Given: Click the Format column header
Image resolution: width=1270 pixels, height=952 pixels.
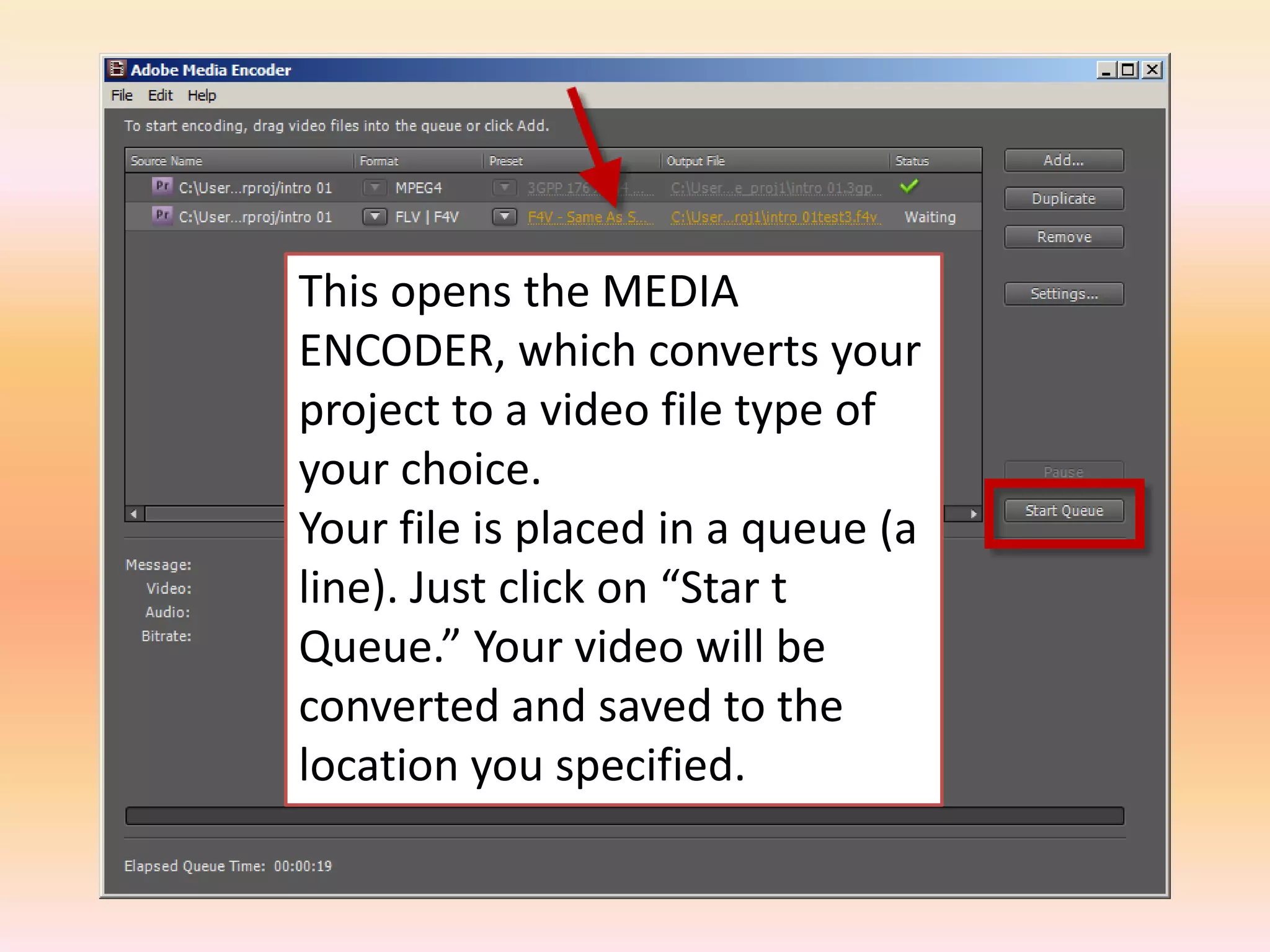Looking at the screenshot, I should pyautogui.click(x=419, y=161).
